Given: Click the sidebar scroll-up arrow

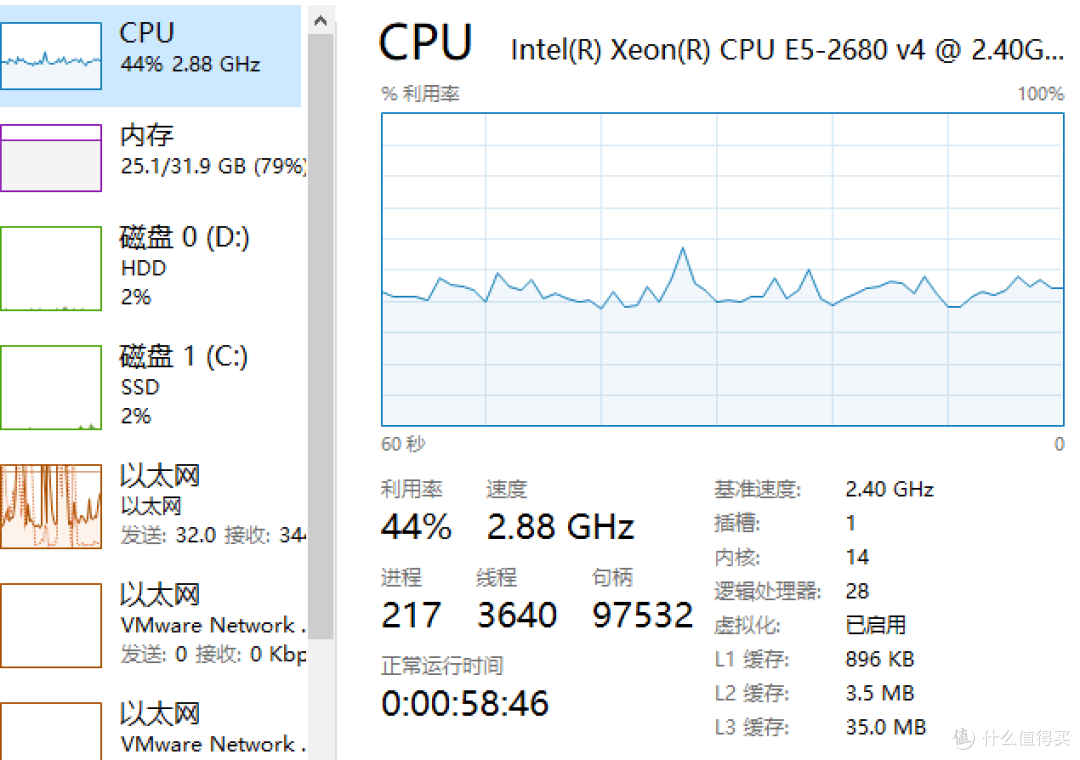Looking at the screenshot, I should pyautogui.click(x=320, y=21).
